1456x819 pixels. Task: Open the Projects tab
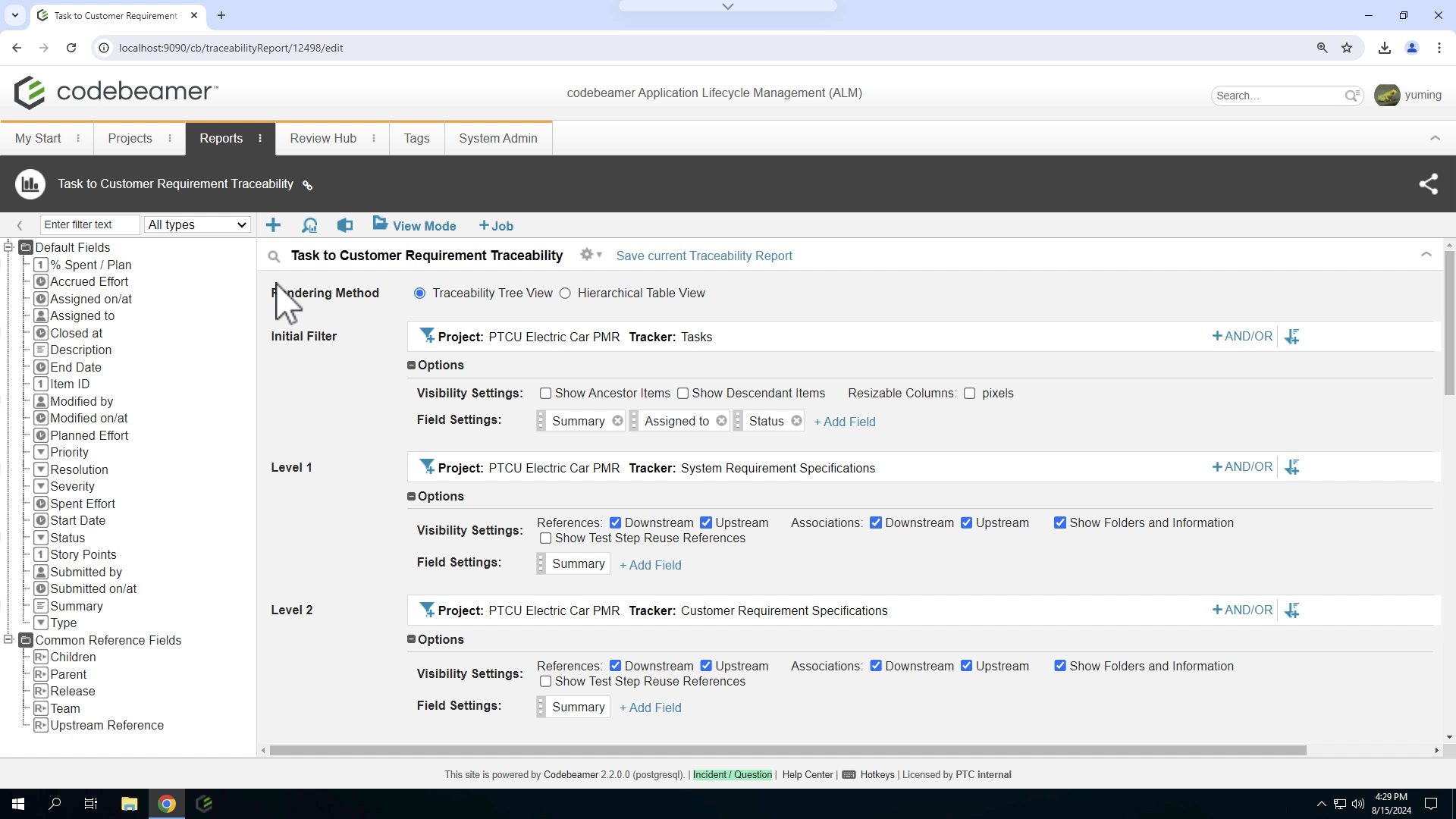[130, 139]
